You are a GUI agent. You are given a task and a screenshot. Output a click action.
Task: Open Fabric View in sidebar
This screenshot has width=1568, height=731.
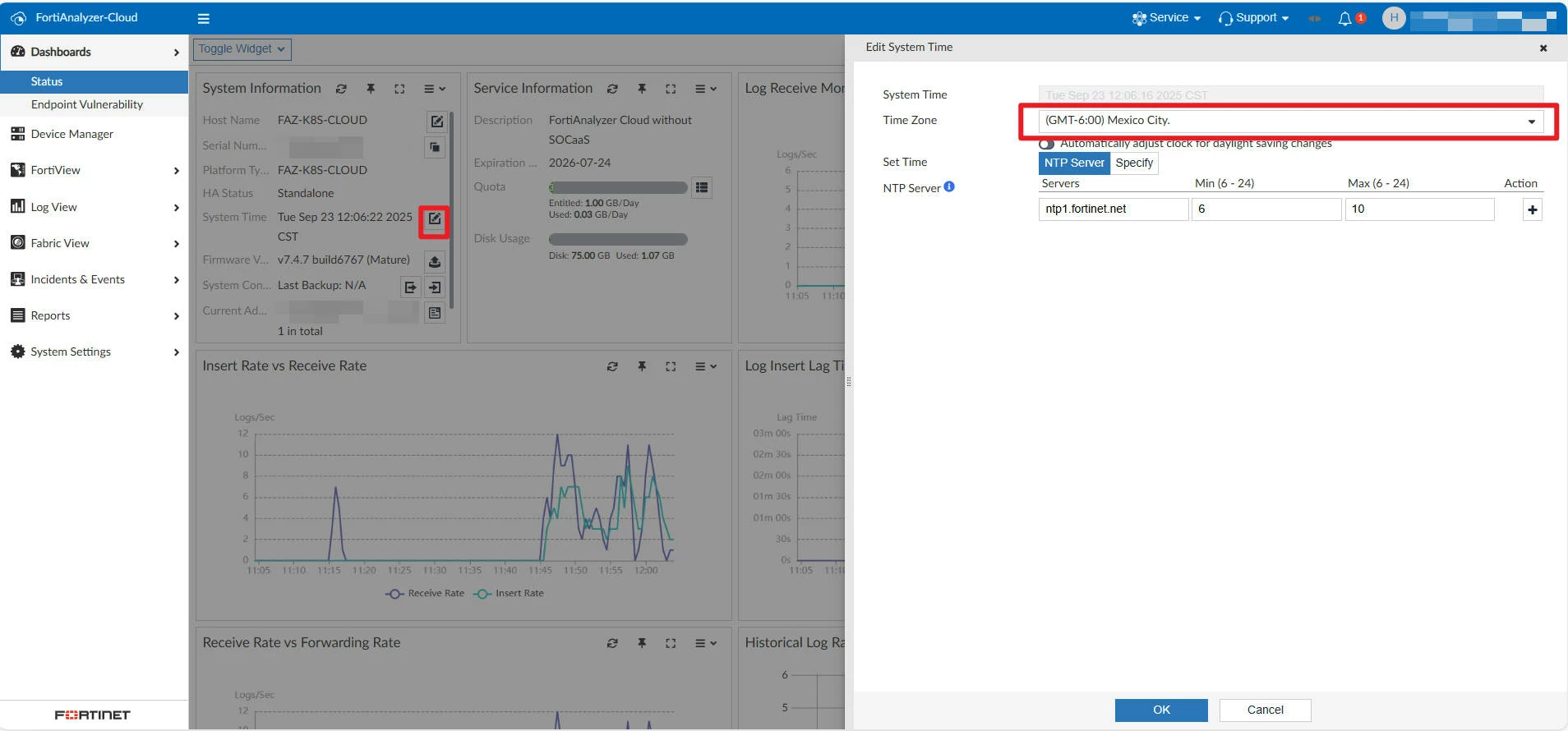95,243
